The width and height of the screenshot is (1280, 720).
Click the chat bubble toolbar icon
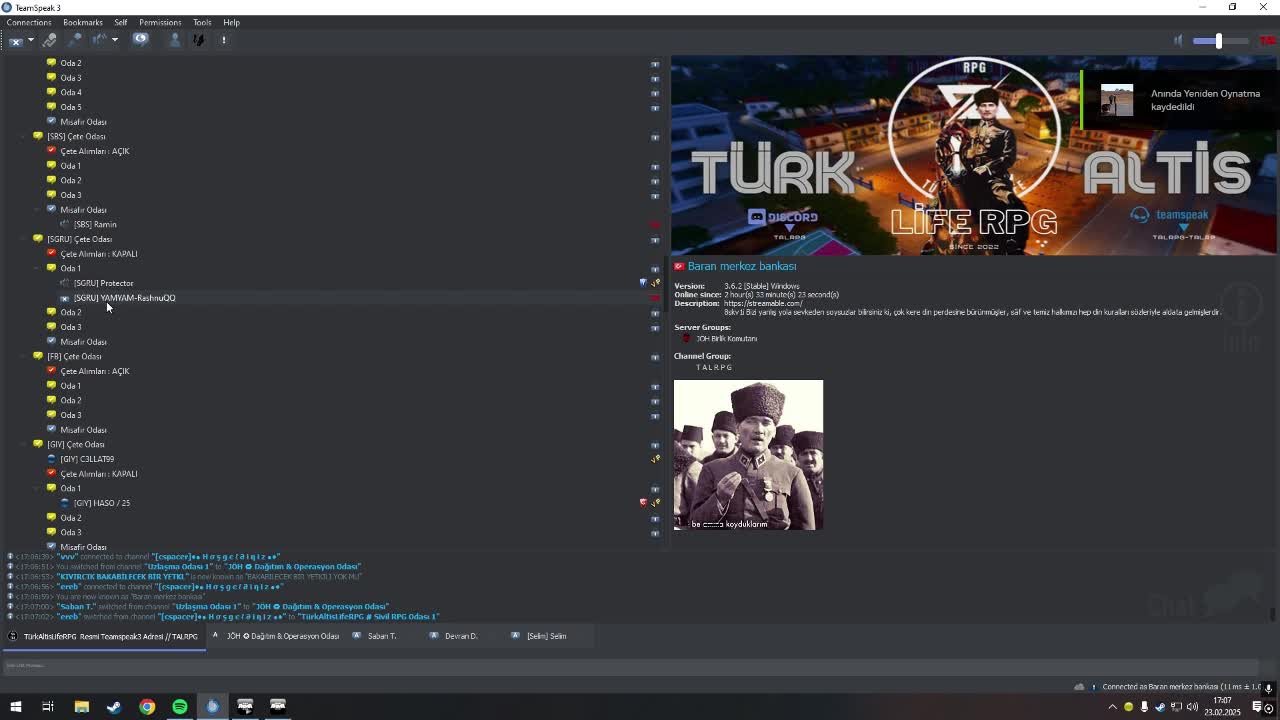point(141,40)
